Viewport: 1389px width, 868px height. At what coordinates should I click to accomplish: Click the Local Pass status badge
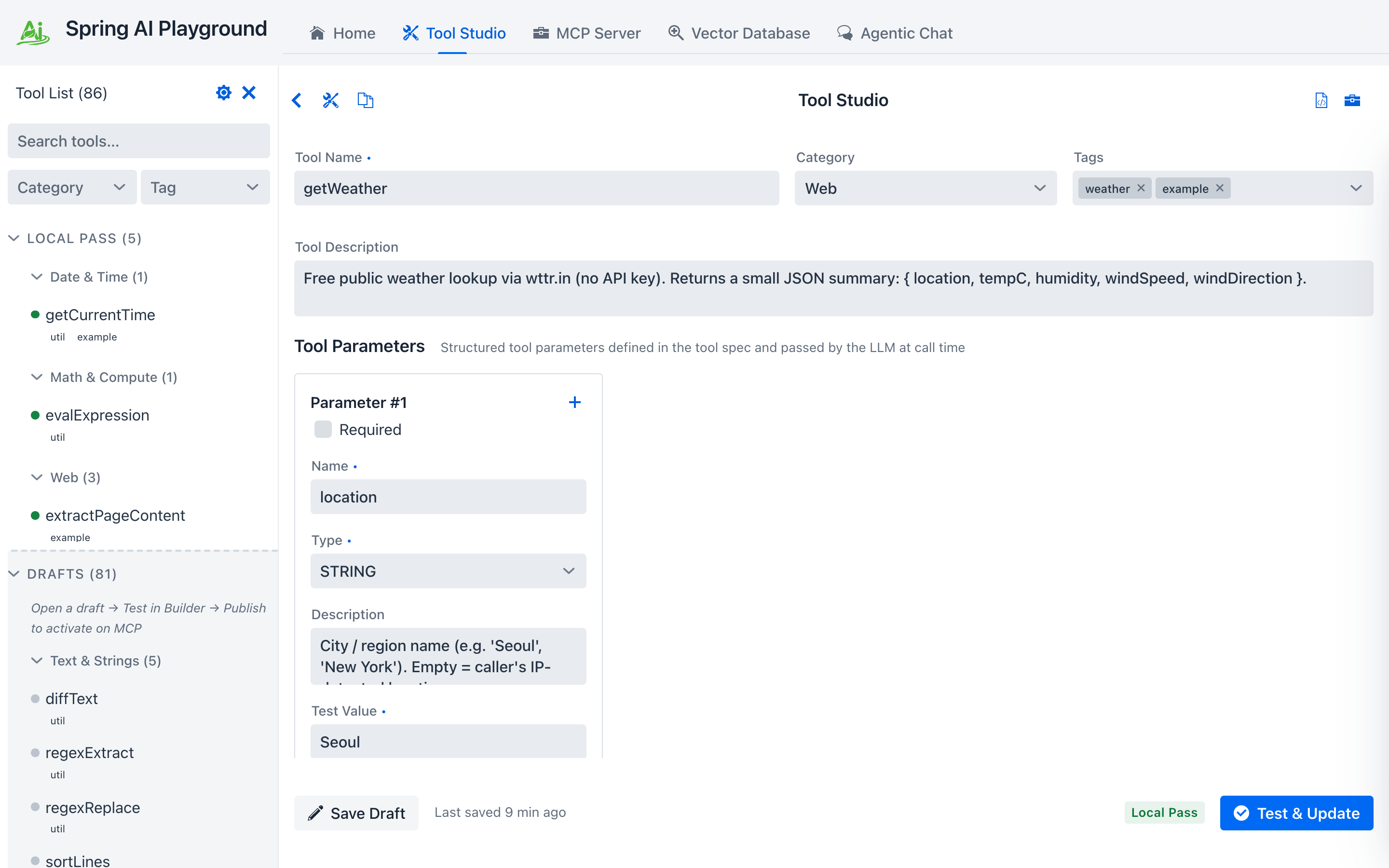(1164, 813)
